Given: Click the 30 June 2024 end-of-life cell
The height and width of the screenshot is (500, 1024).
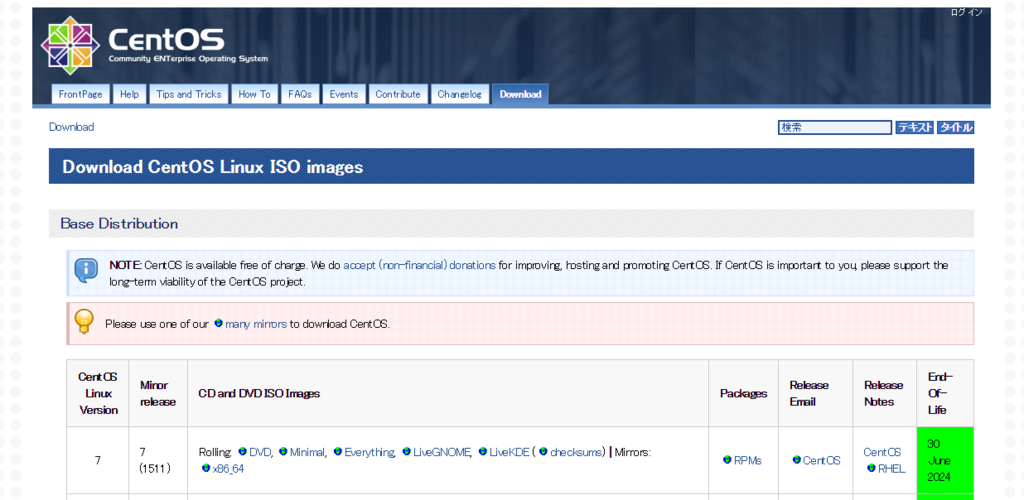Looking at the screenshot, I should (945, 460).
